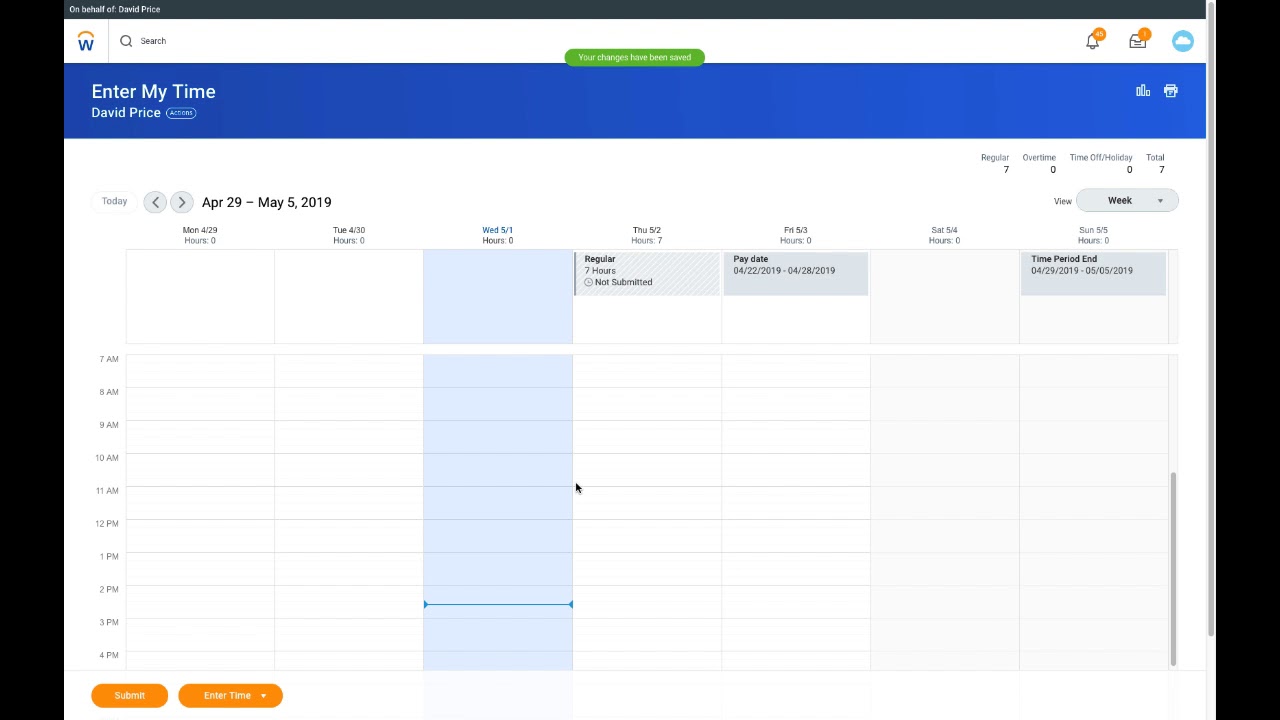The image size is (1280, 720).
Task: Open the notifications bell
Action: pyautogui.click(x=1093, y=41)
